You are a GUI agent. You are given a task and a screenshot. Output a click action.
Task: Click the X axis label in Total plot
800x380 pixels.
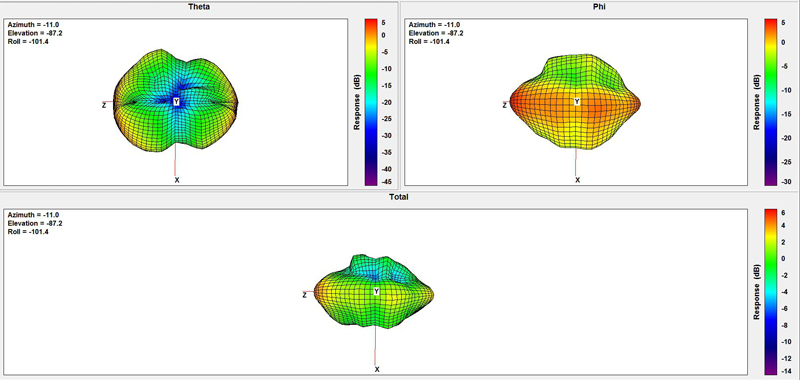tap(377, 369)
